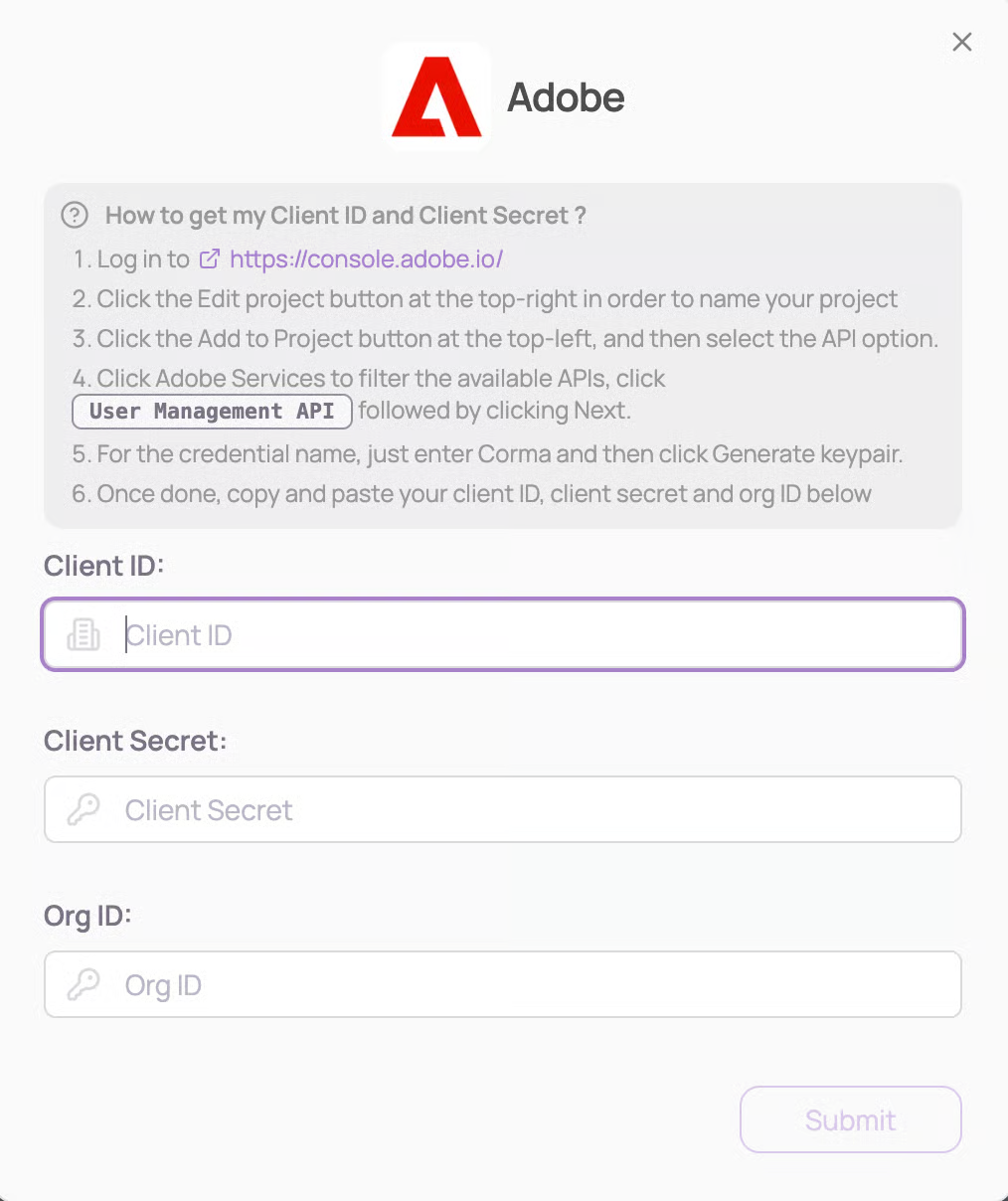This screenshot has width=1008, height=1201.
Task: Click the "How to get my Client ID" heading
Action: (x=345, y=216)
